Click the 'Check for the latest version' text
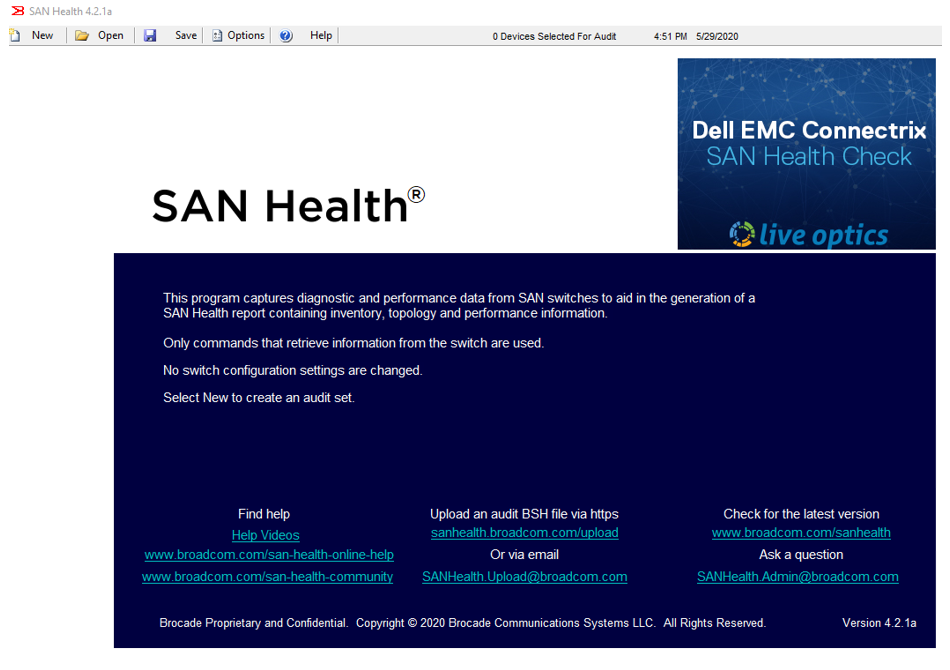 pos(801,514)
